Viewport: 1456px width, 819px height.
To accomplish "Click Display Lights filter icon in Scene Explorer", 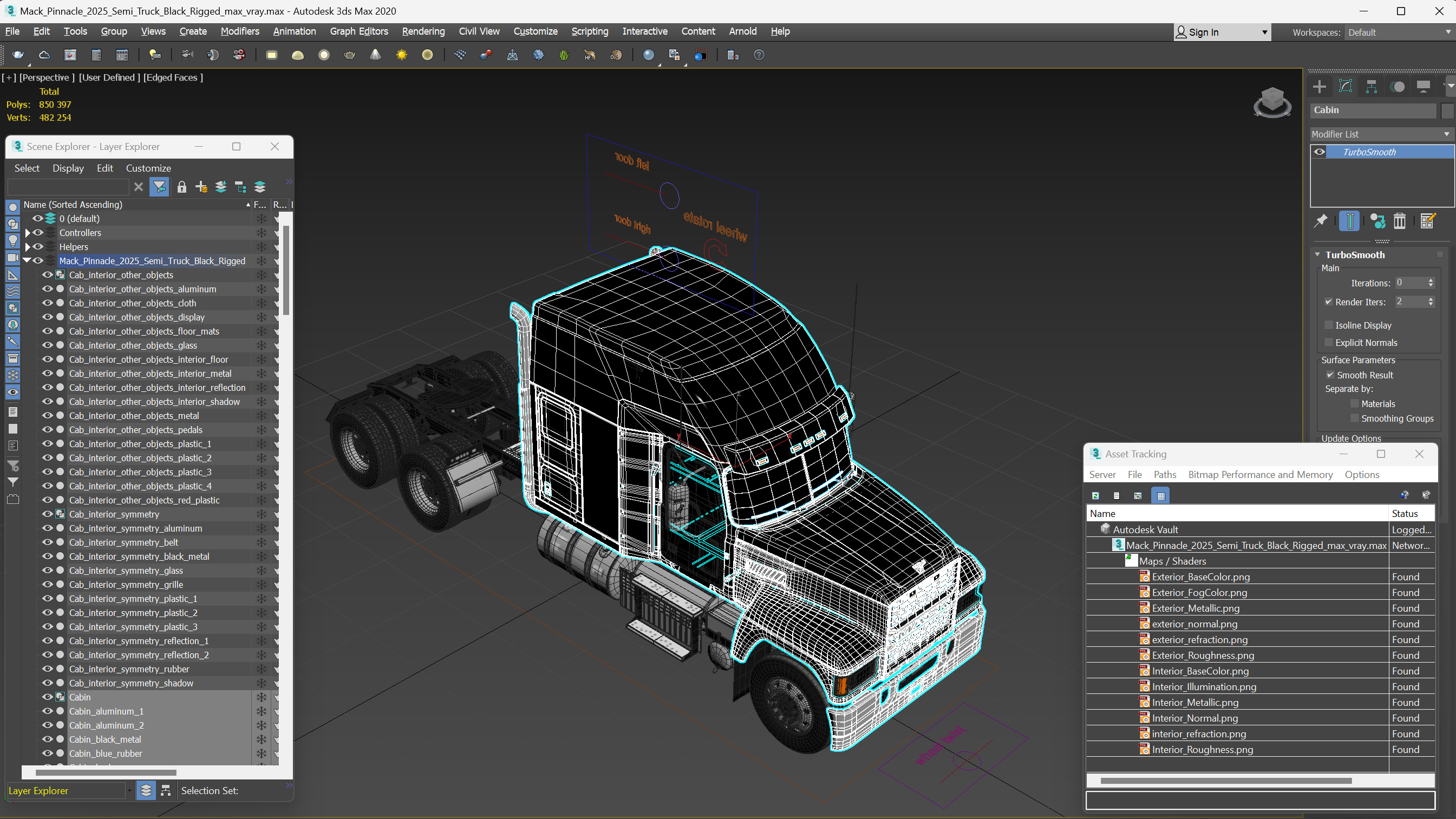I will point(12,241).
